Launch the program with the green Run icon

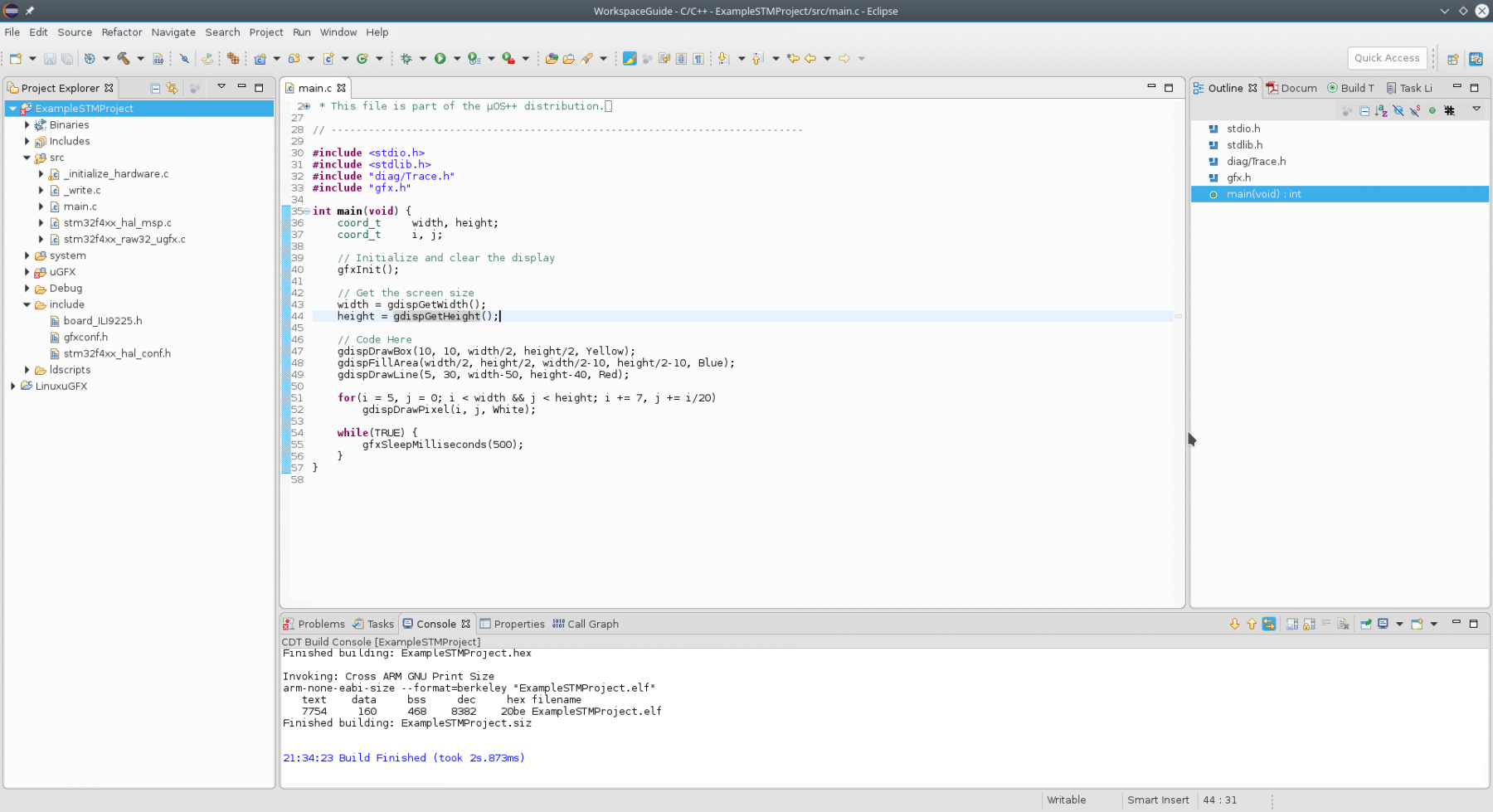pyautogui.click(x=440, y=58)
